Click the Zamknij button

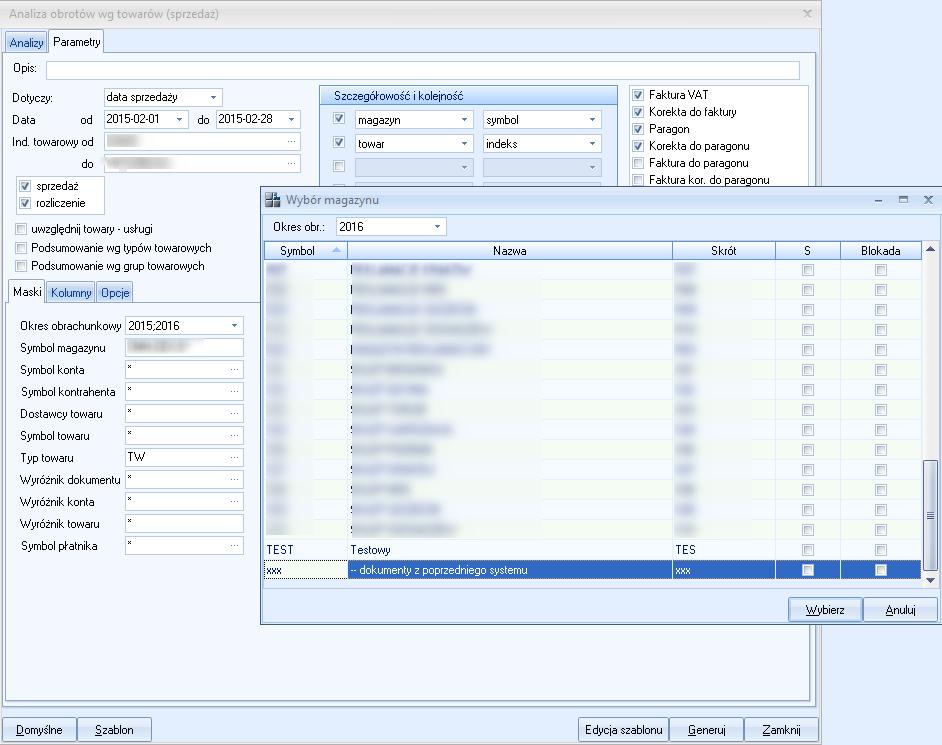781,730
